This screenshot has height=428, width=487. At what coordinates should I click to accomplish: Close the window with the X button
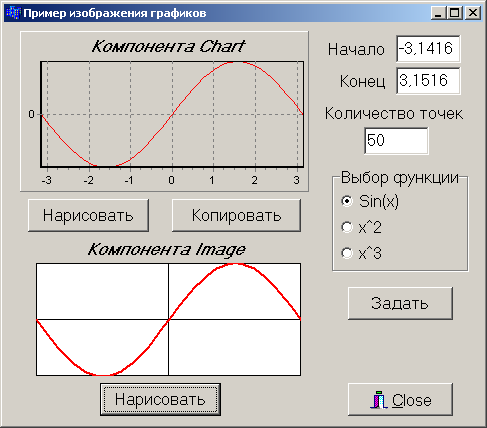click(473, 13)
